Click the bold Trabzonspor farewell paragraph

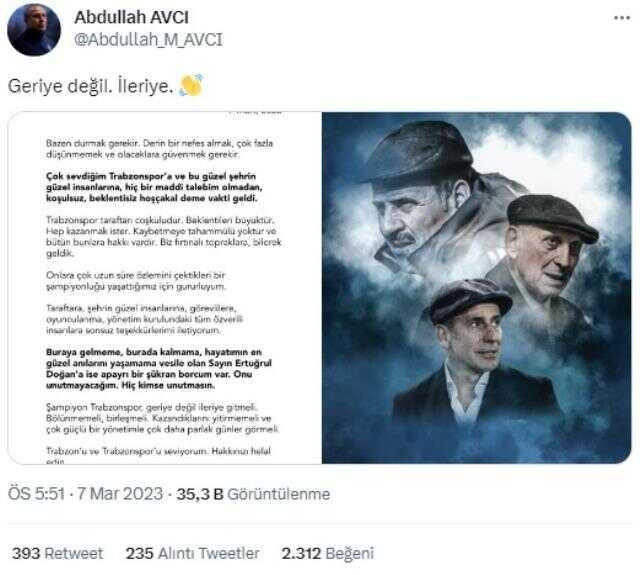click(154, 187)
